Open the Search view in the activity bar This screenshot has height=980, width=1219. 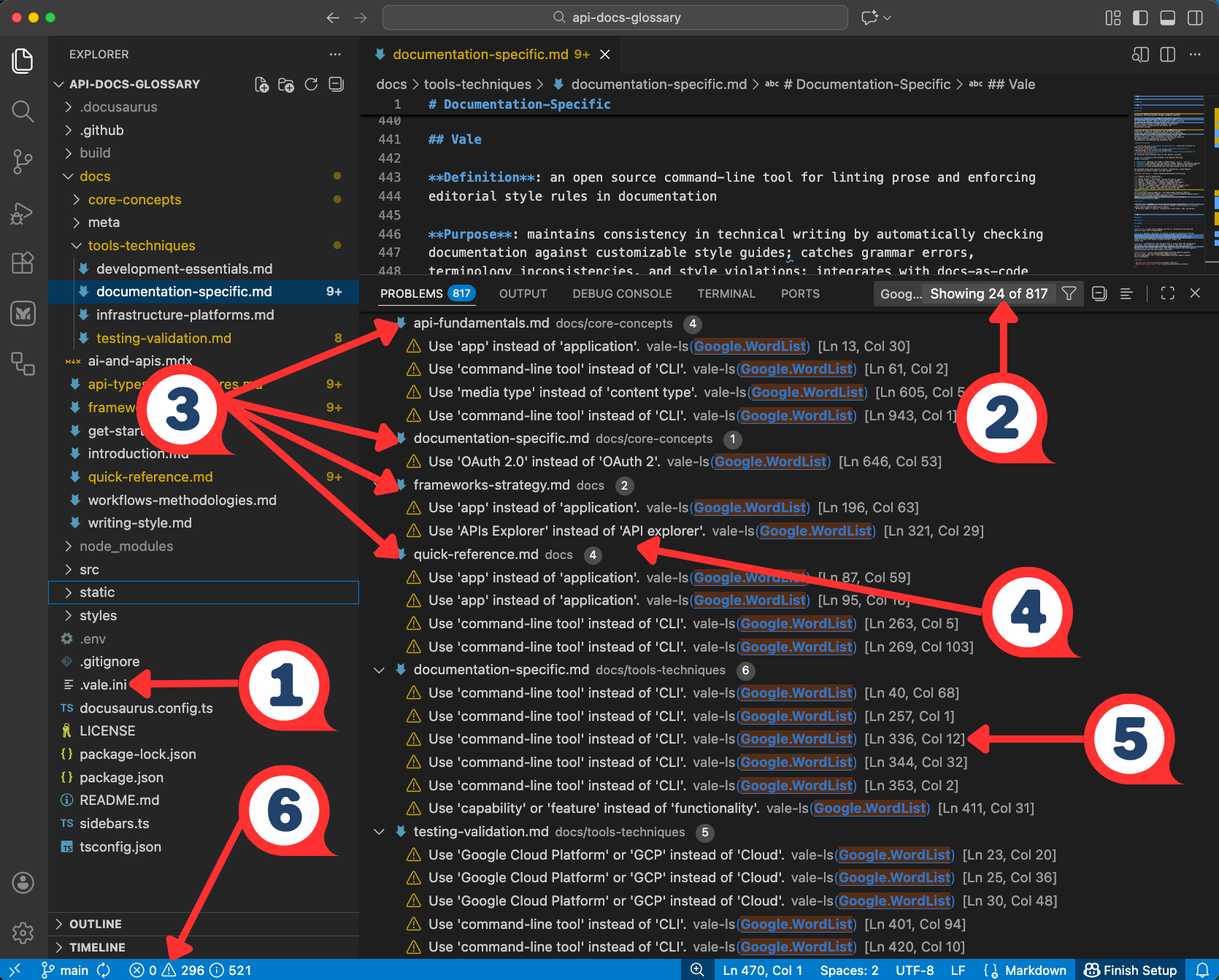(23, 111)
